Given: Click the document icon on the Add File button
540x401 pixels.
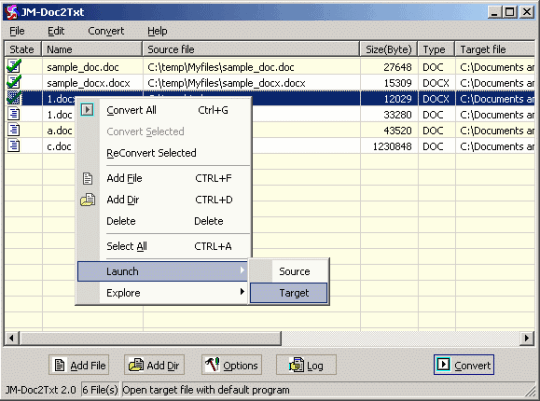Looking at the screenshot, I should click(60, 365).
